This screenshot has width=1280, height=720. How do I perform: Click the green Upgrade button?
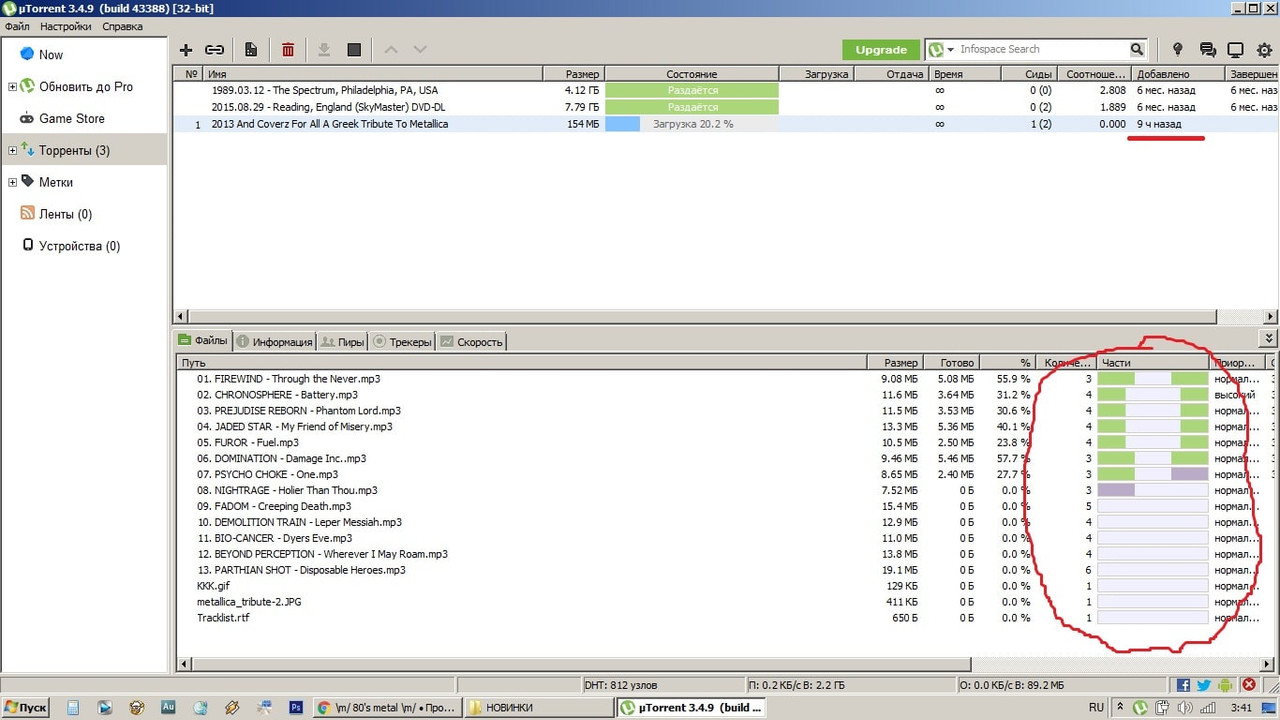click(880, 49)
